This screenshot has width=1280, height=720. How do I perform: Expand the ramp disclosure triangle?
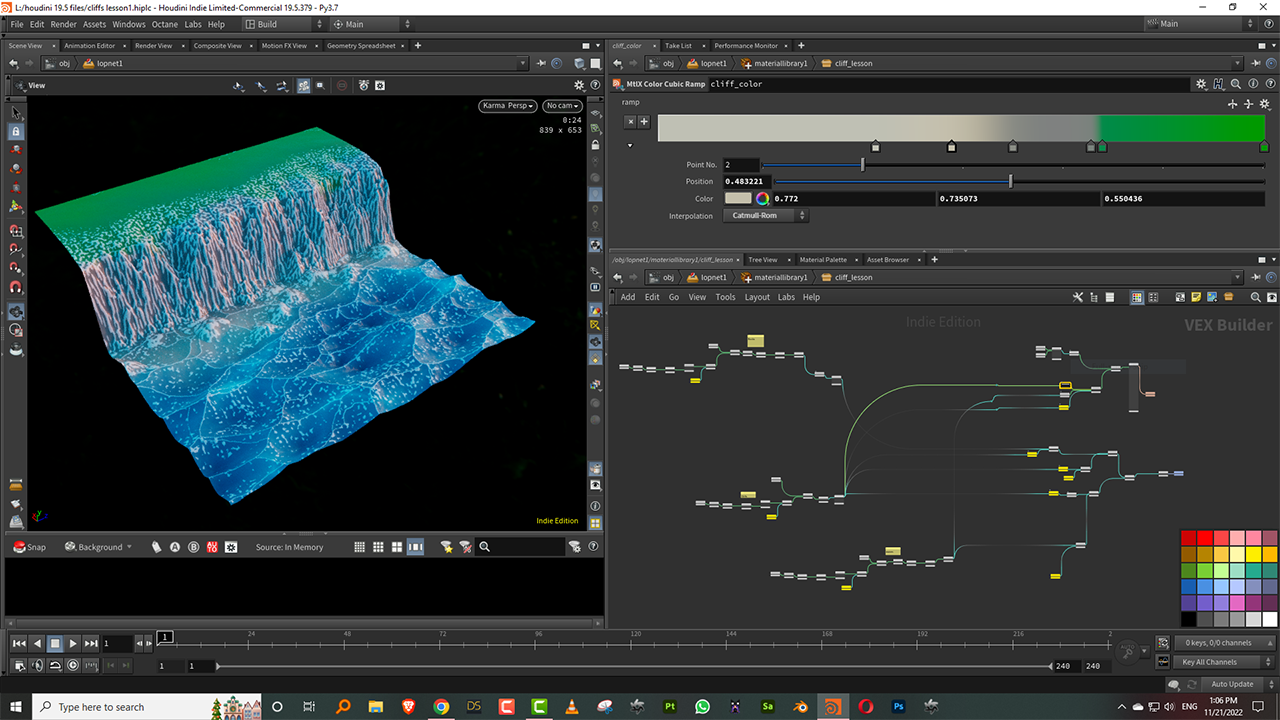(x=630, y=145)
